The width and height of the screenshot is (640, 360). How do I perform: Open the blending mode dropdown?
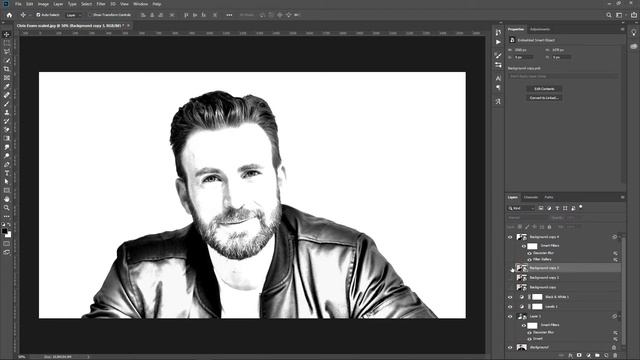point(527,218)
